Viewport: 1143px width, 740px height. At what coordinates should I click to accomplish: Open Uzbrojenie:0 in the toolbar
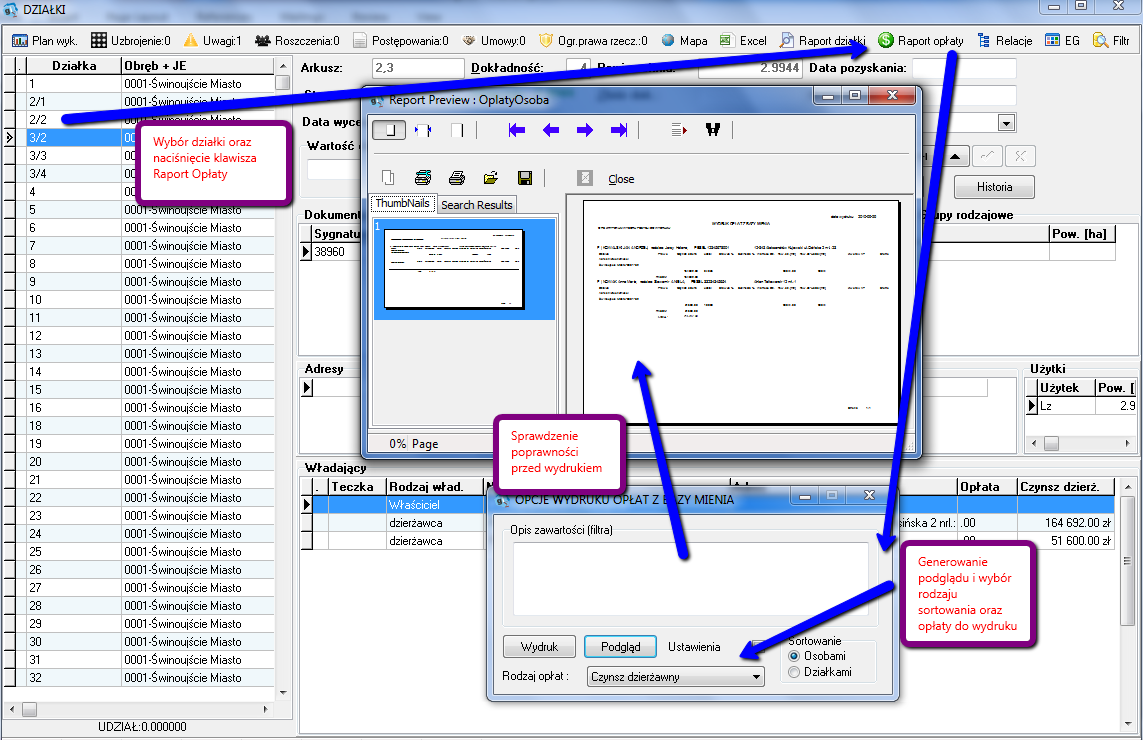[x=130, y=41]
